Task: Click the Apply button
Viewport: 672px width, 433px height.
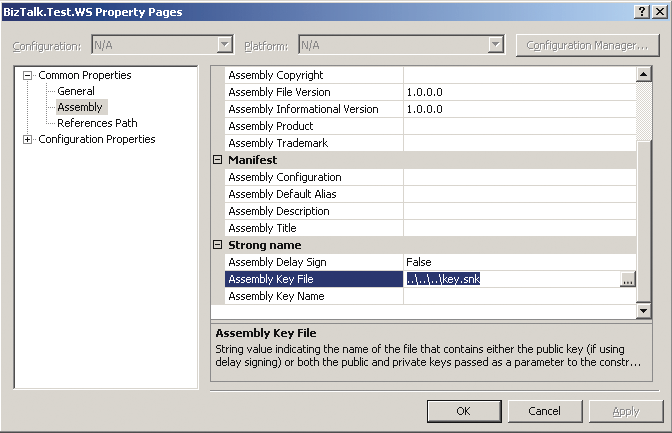Action: pos(626,411)
